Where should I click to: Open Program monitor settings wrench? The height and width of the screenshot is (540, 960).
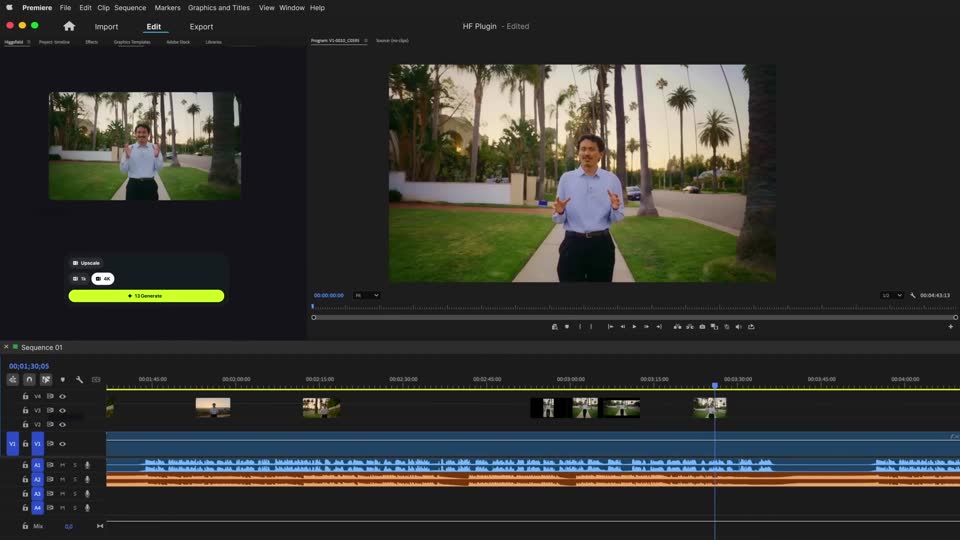(x=913, y=295)
